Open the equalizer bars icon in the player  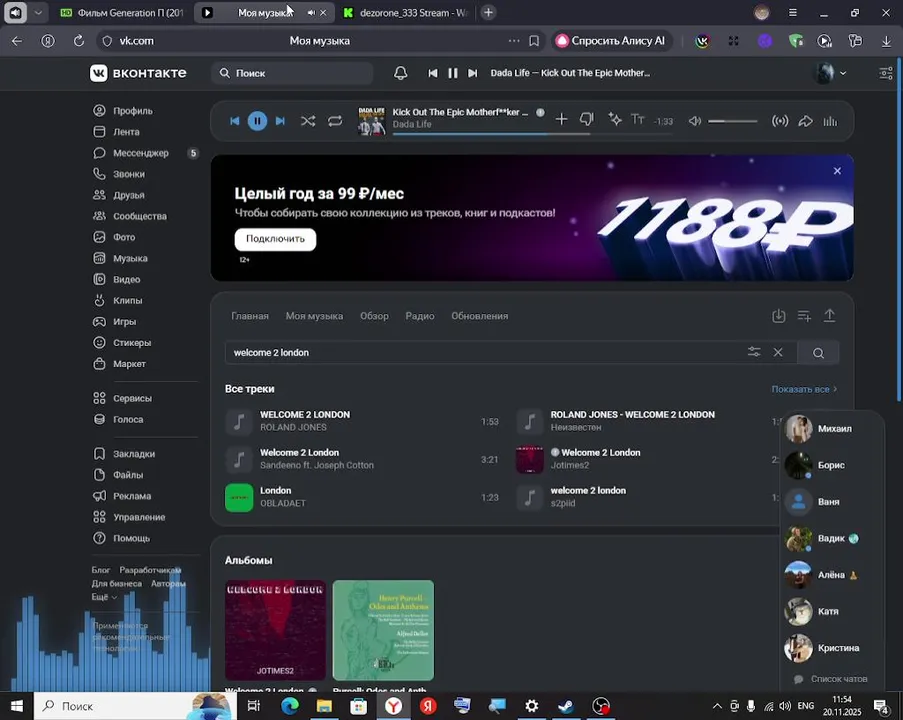coord(830,121)
